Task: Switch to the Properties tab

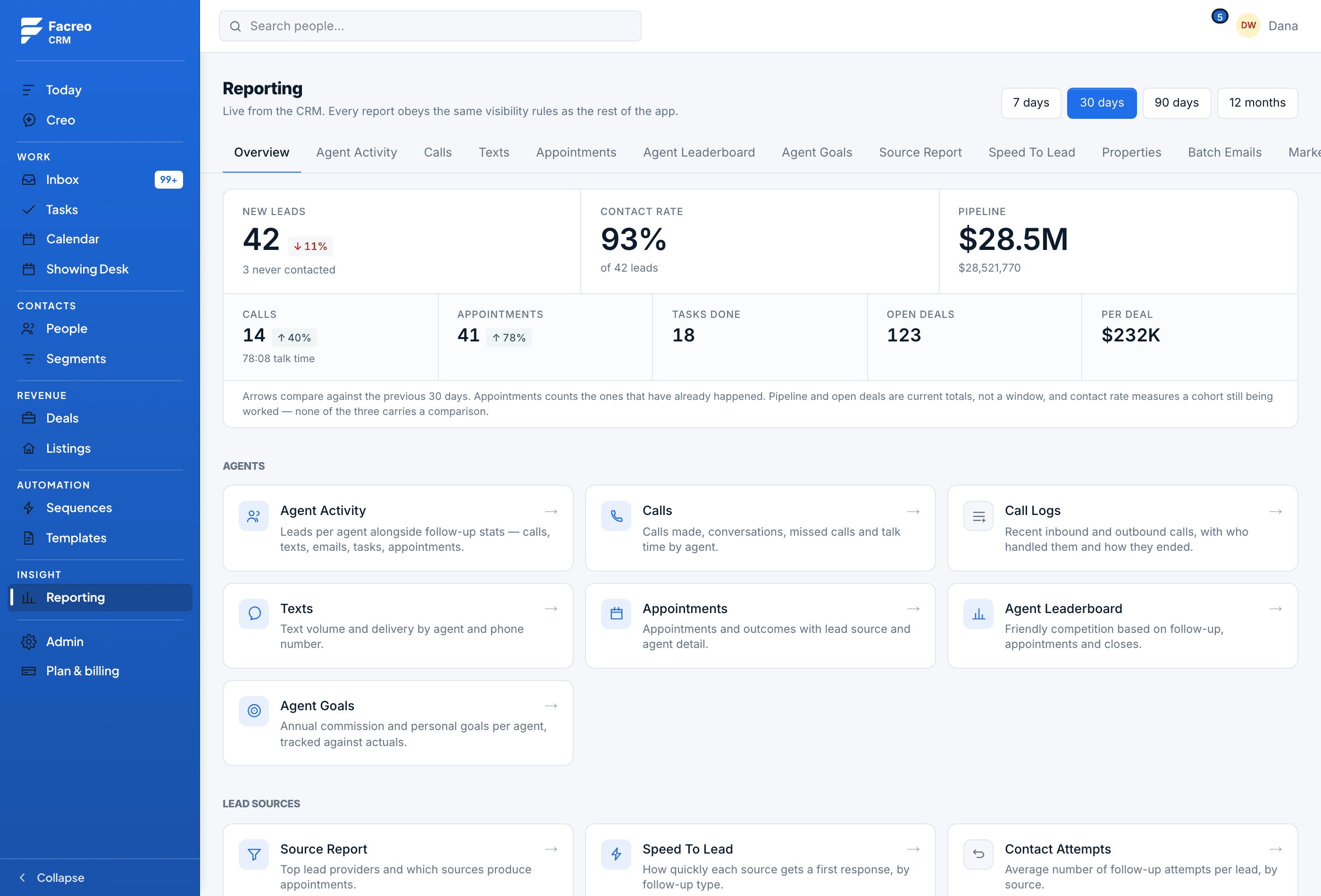Action: 1131,152
